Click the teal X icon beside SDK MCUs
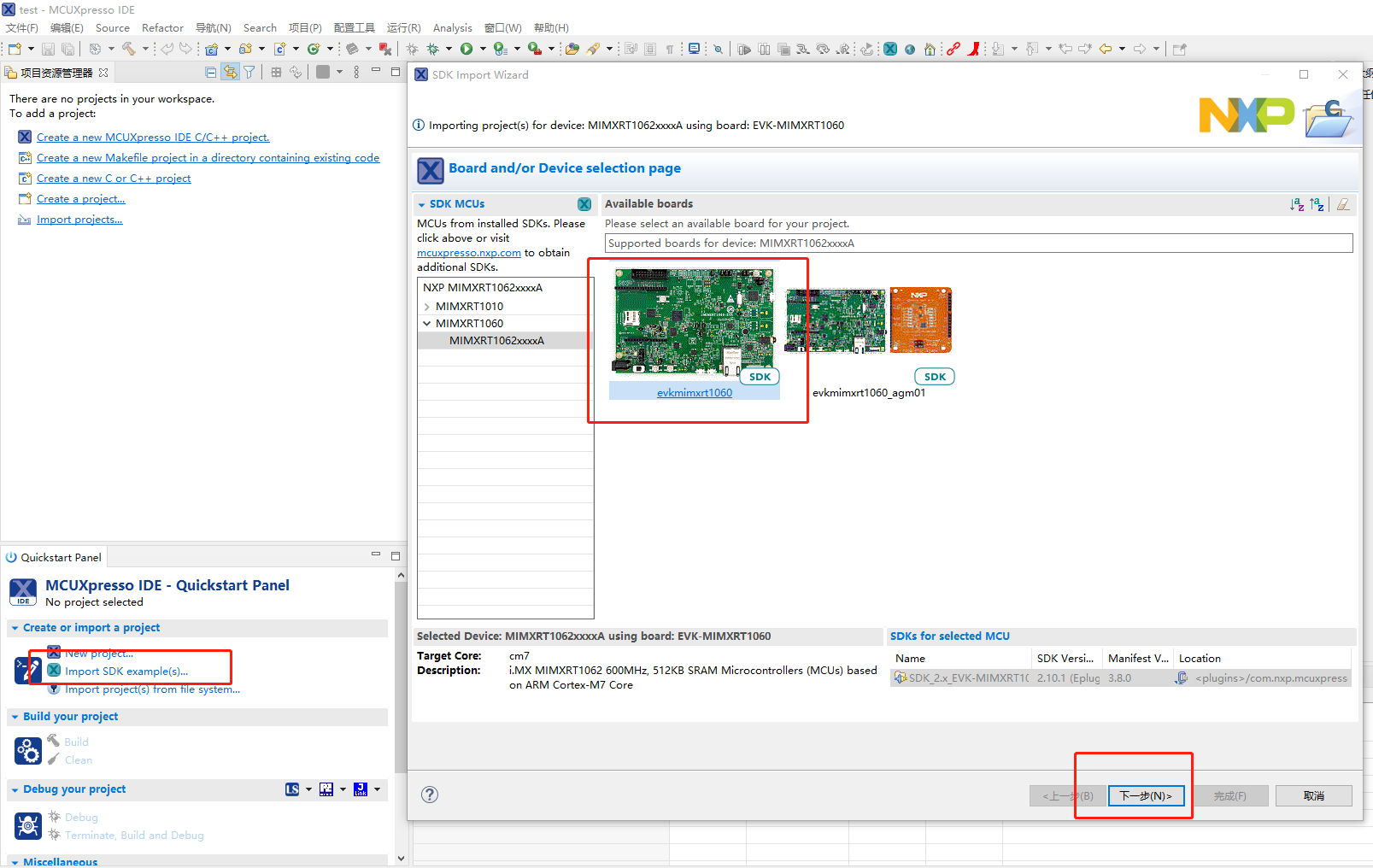The image size is (1373, 868). tap(584, 204)
